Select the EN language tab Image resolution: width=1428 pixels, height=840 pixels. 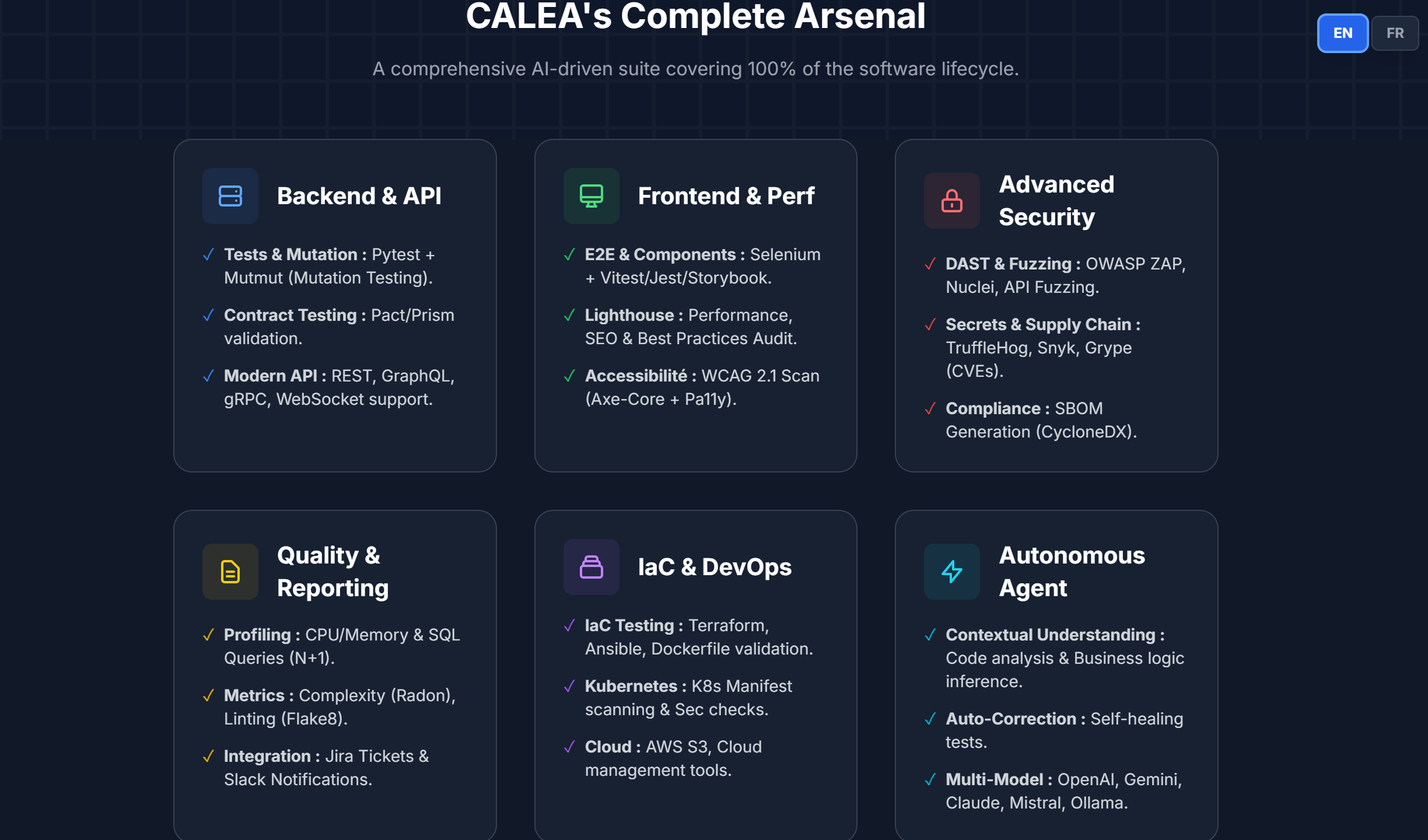[x=1342, y=33]
